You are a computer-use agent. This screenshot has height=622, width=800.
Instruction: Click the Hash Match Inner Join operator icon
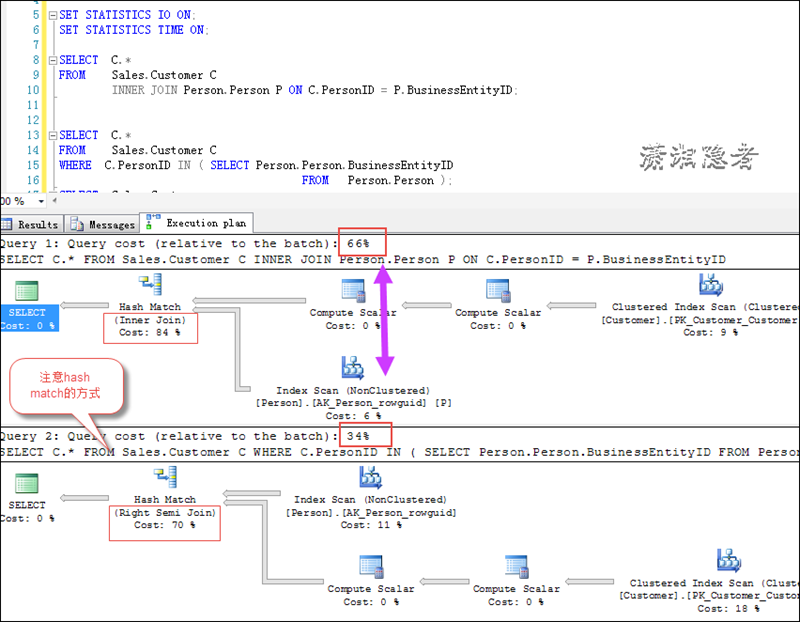tap(151, 286)
